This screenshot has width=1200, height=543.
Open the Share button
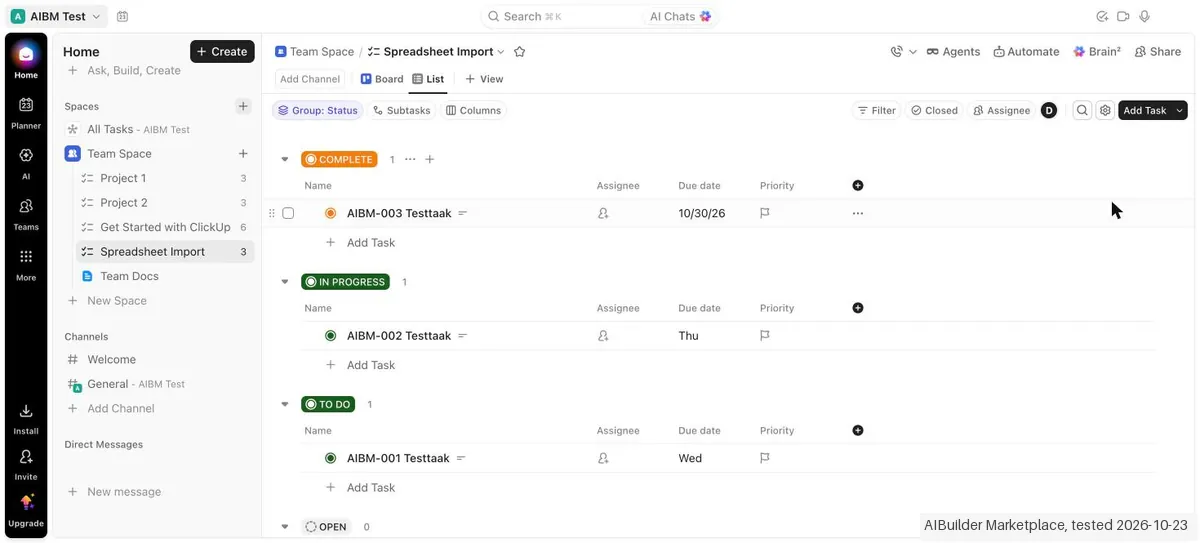tap(1158, 52)
